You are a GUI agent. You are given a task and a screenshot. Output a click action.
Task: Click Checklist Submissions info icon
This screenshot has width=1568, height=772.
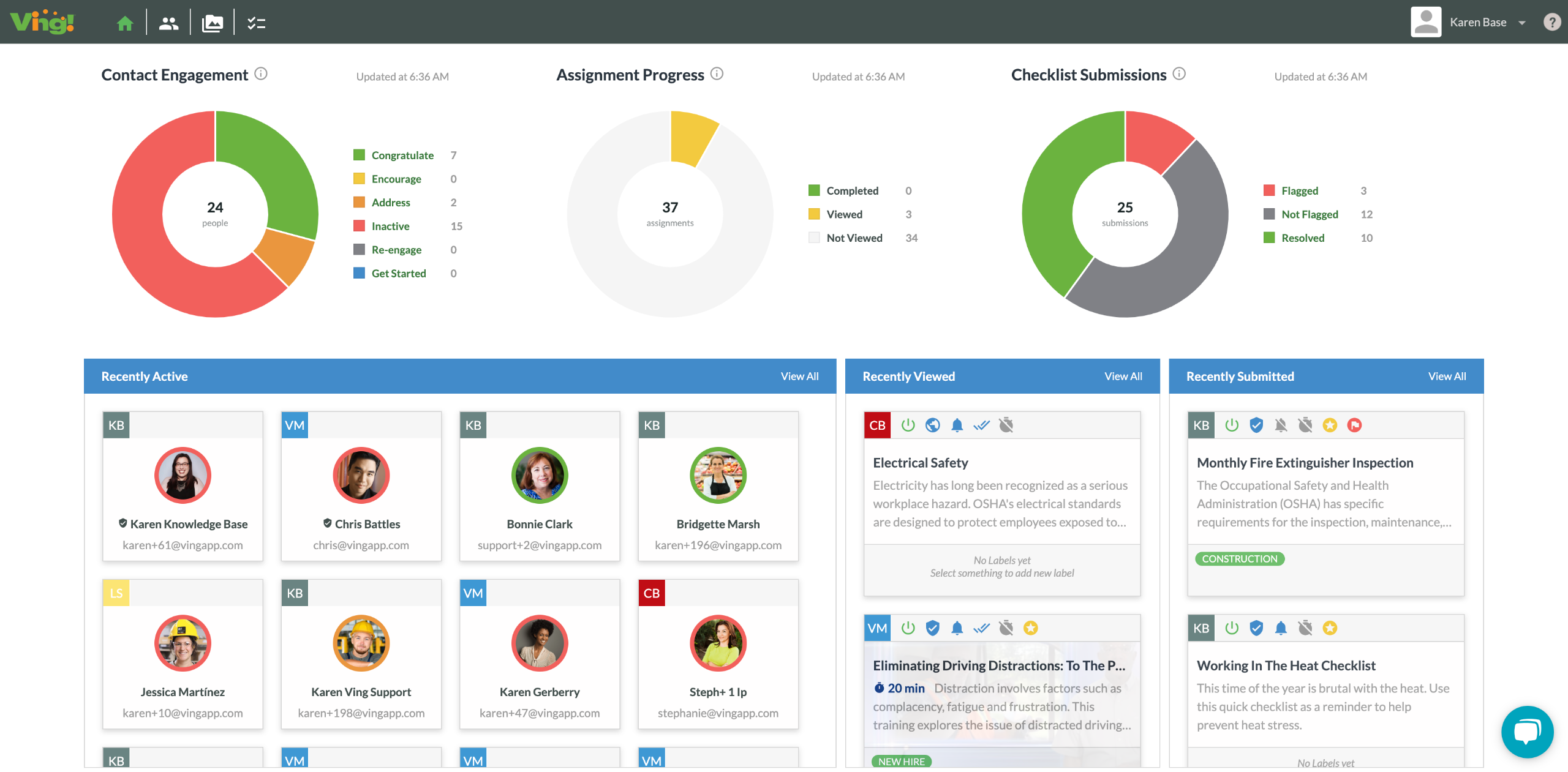pyautogui.click(x=1179, y=74)
